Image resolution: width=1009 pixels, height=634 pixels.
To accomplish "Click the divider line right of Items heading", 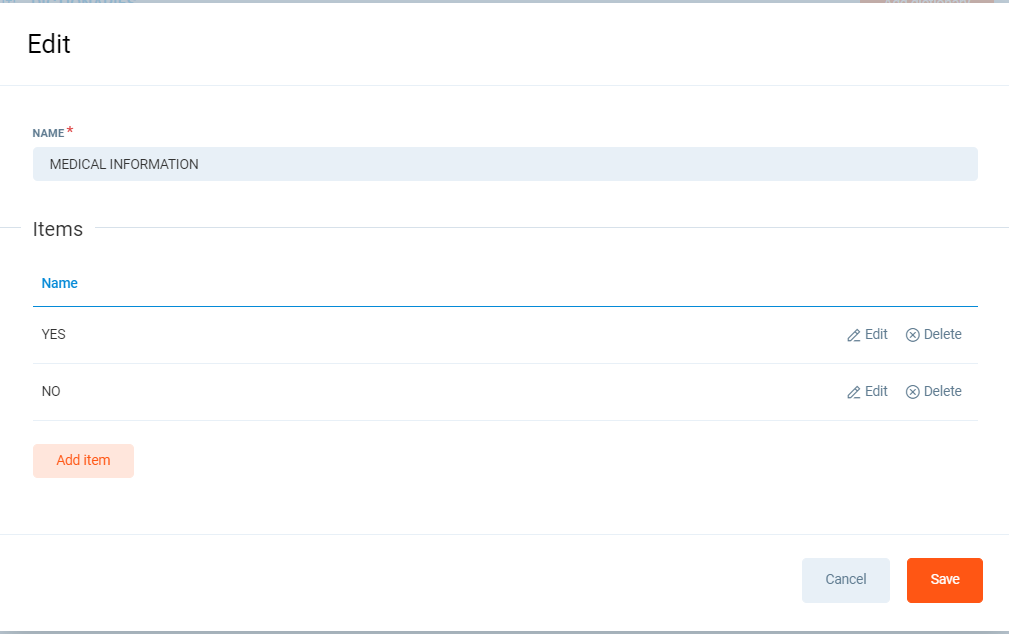I will 550,228.
